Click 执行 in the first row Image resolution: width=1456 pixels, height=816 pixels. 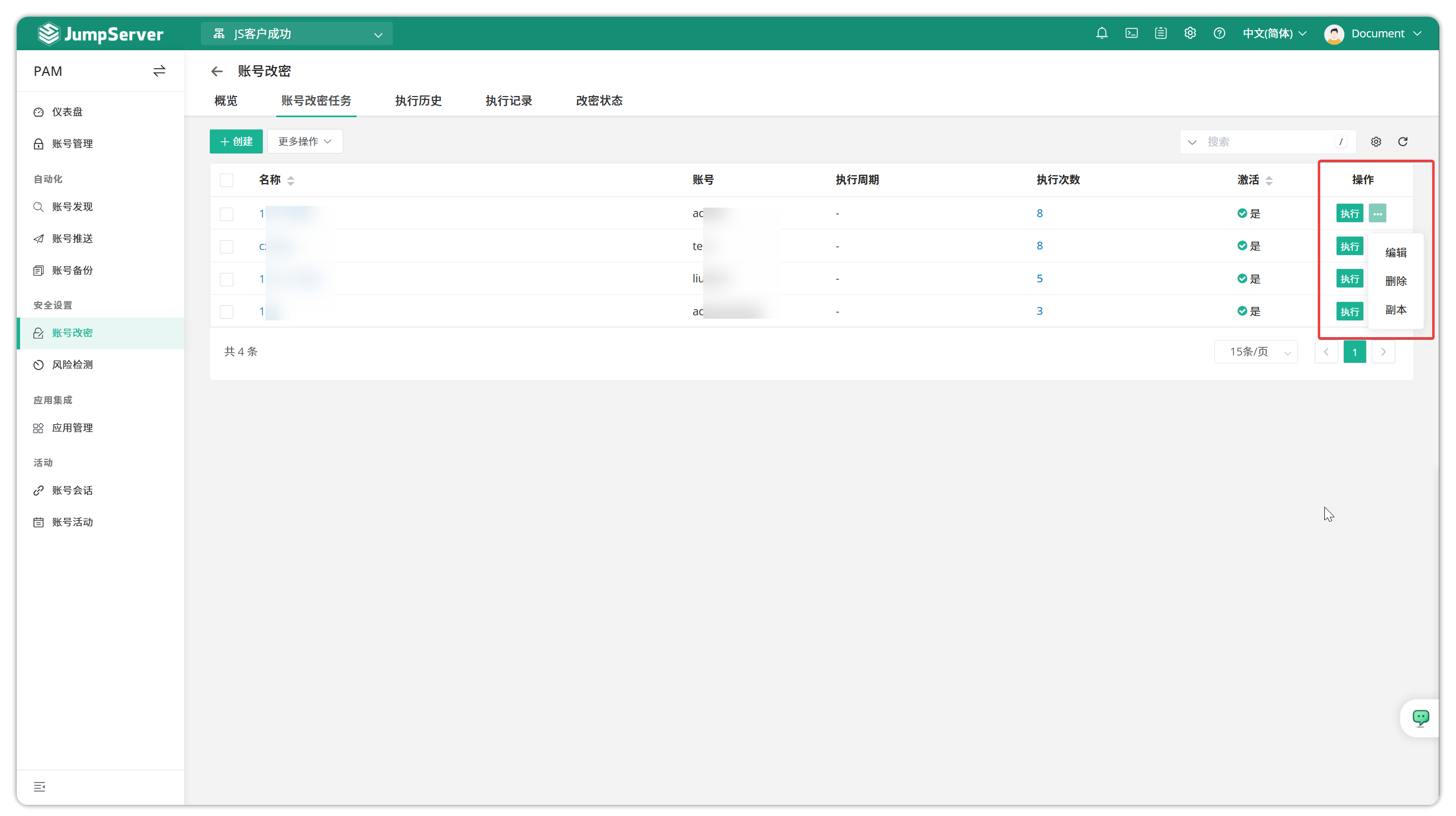1349,213
